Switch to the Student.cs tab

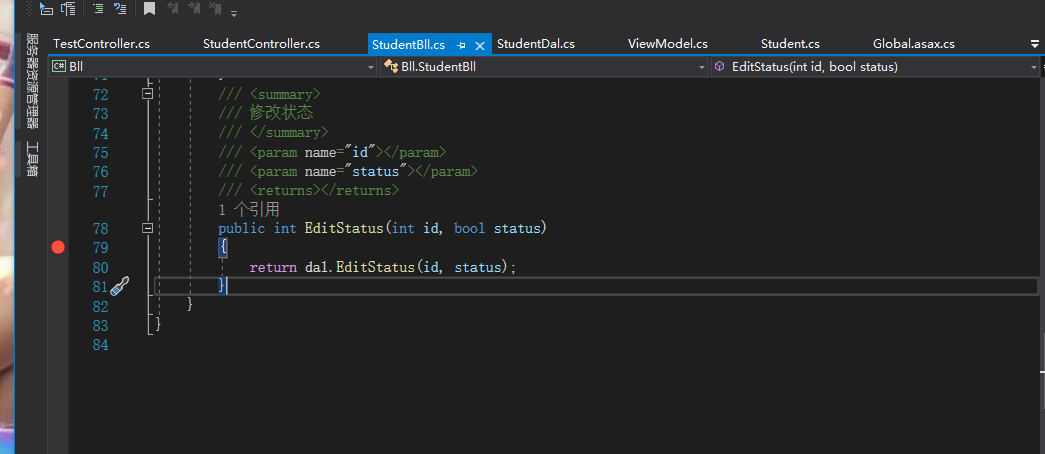(790, 44)
